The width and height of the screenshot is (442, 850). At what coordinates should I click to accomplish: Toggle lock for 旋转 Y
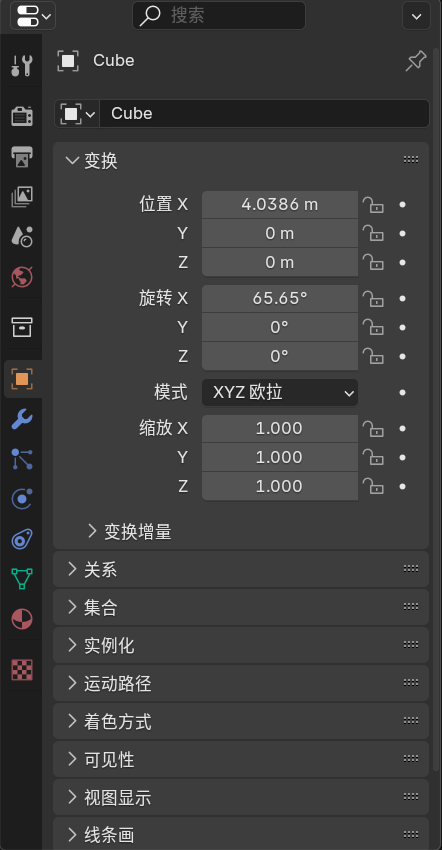tap(373, 327)
